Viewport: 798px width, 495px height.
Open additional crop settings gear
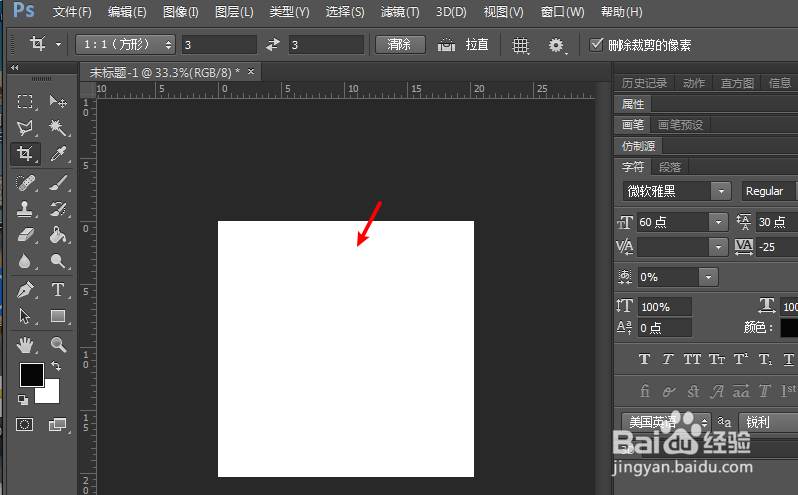pos(556,45)
